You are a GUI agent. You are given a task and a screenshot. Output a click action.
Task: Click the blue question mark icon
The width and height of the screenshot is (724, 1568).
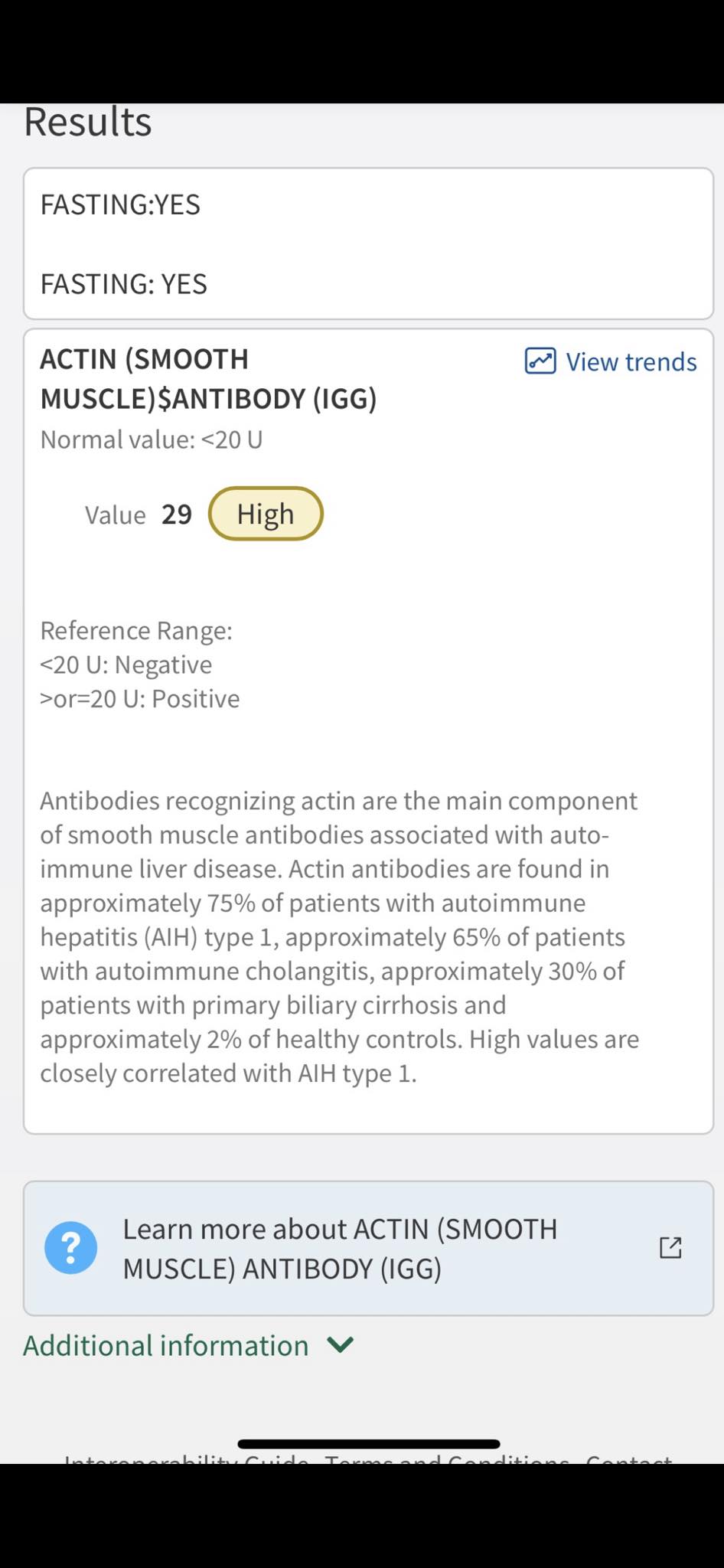click(x=71, y=1248)
